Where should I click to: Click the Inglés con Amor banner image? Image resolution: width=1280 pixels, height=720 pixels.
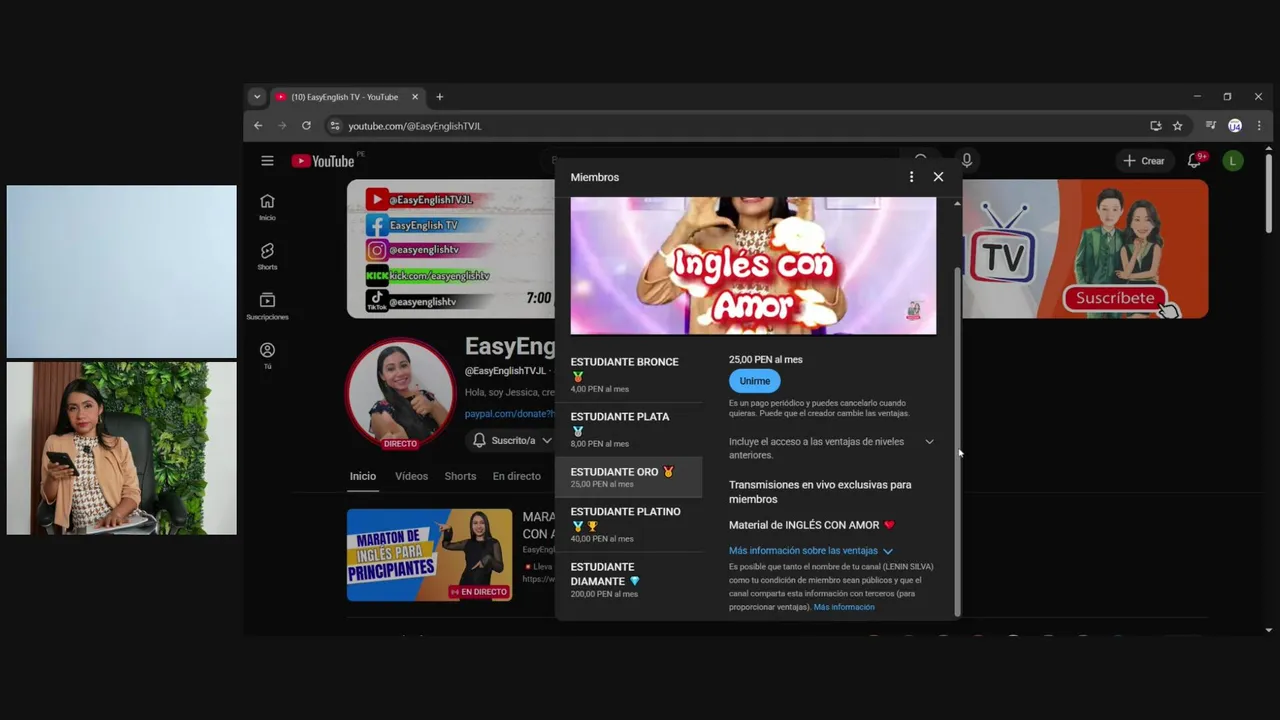(x=753, y=265)
